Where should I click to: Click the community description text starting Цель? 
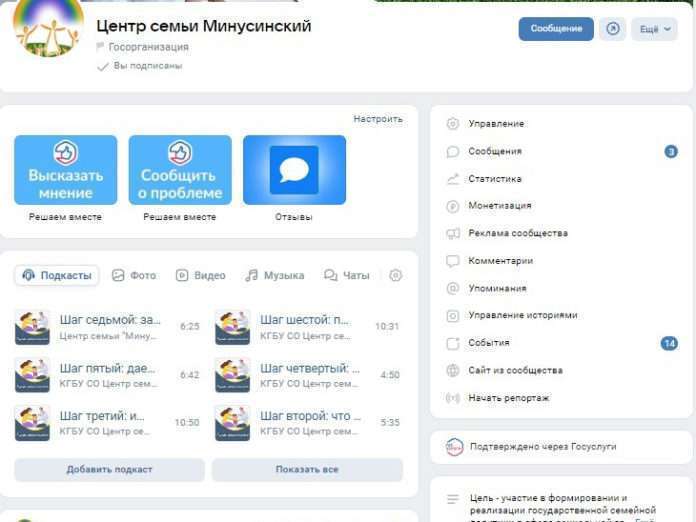pos(563,508)
